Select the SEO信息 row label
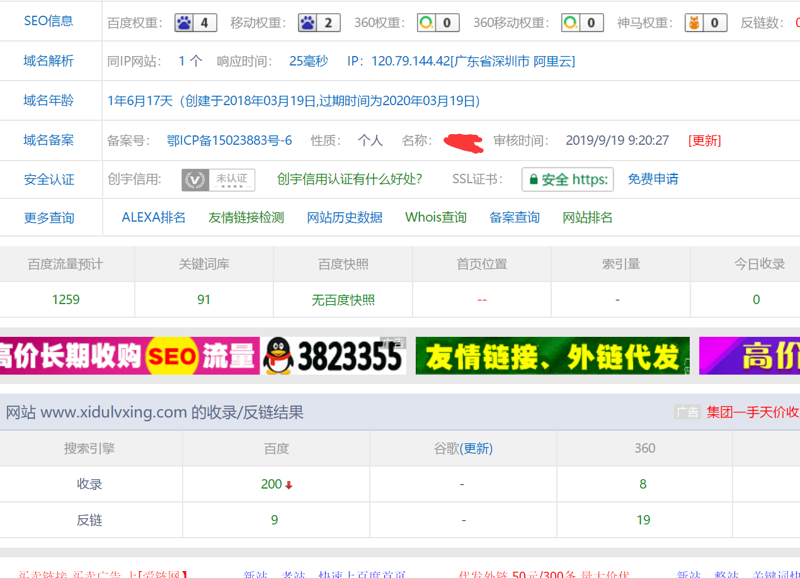This screenshot has height=578, width=800. [x=48, y=21]
